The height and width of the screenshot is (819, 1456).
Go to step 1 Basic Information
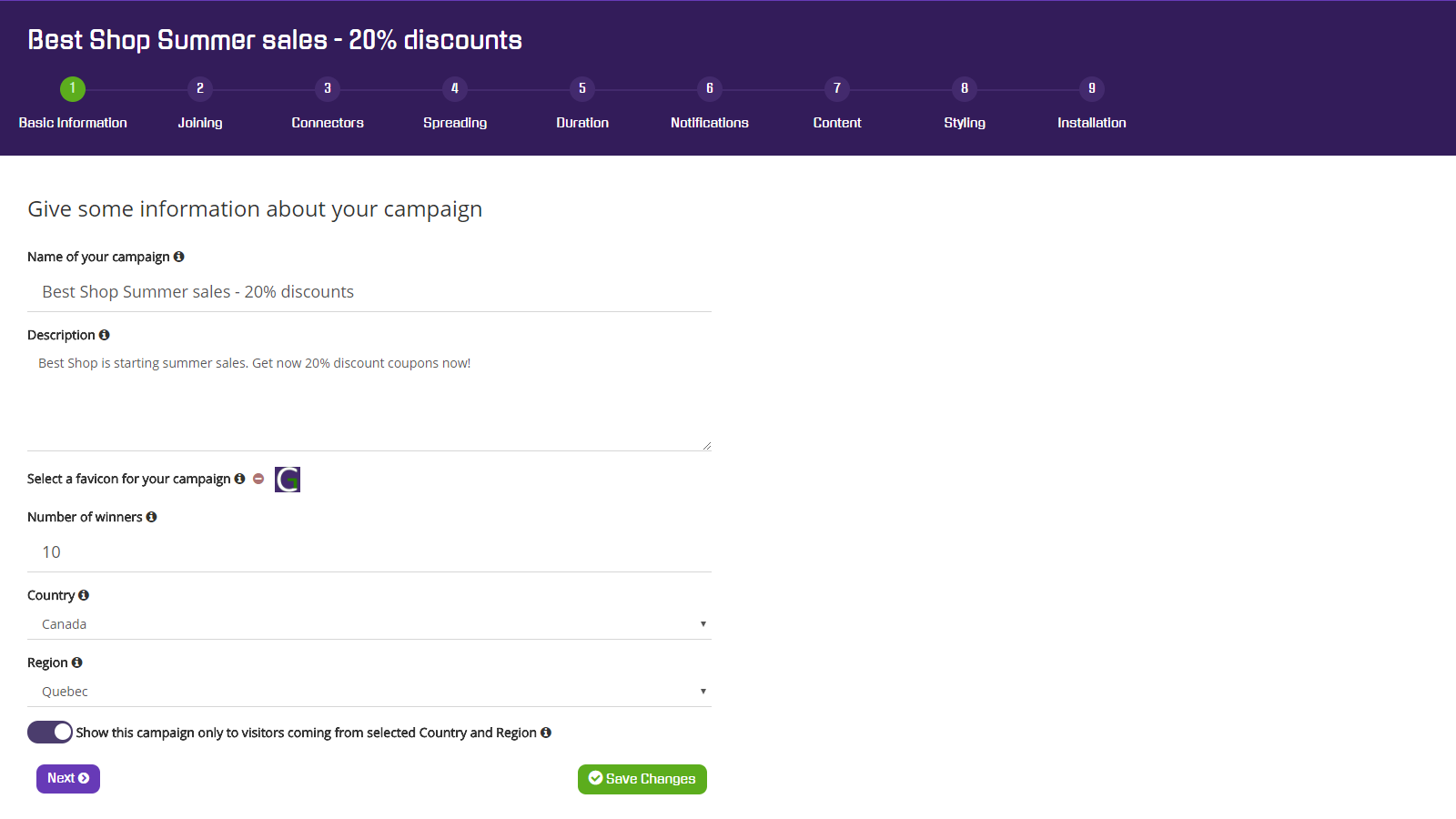[x=73, y=103]
